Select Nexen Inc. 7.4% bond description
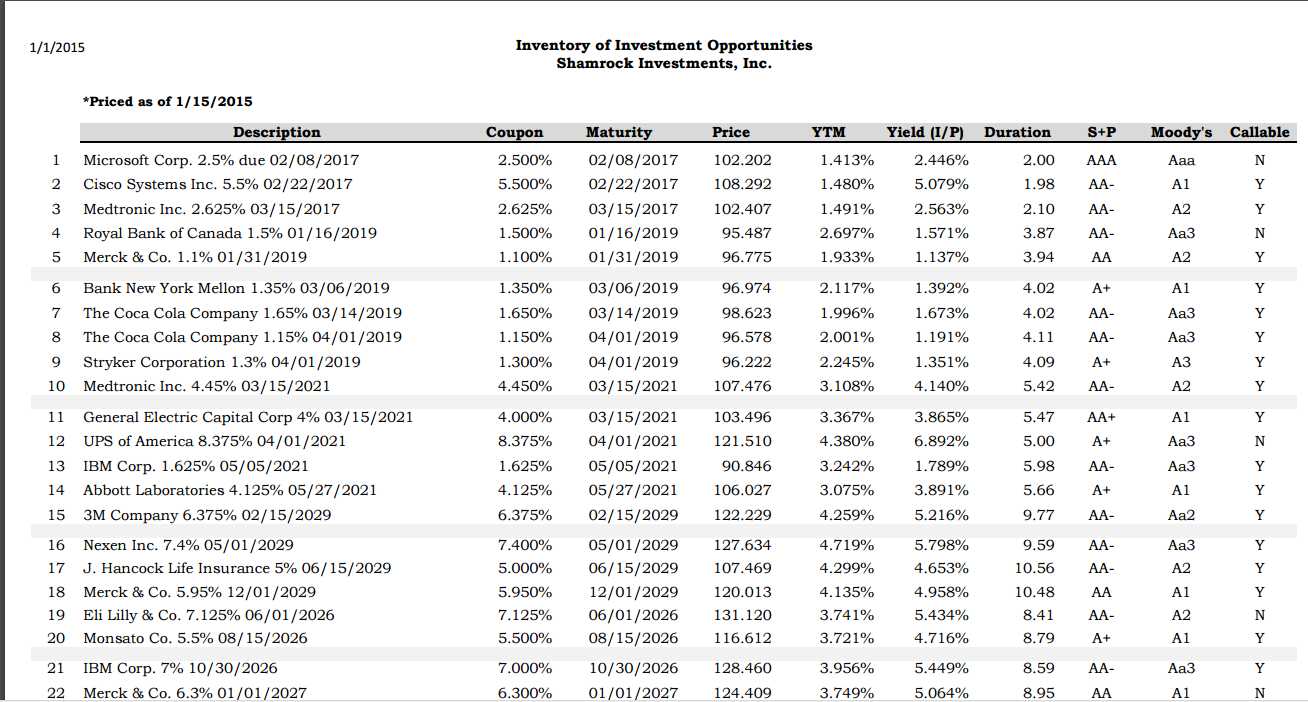The image size is (1308, 702). pos(188,545)
